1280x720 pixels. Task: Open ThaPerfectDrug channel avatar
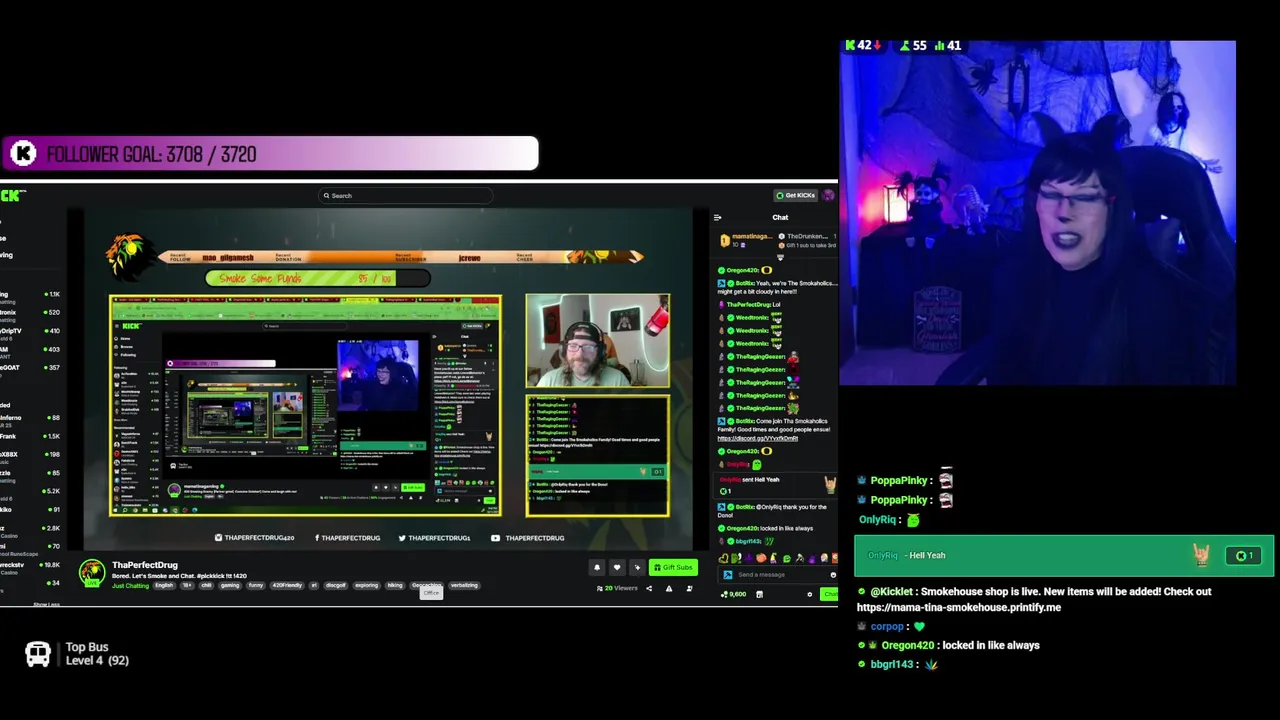pos(92,572)
